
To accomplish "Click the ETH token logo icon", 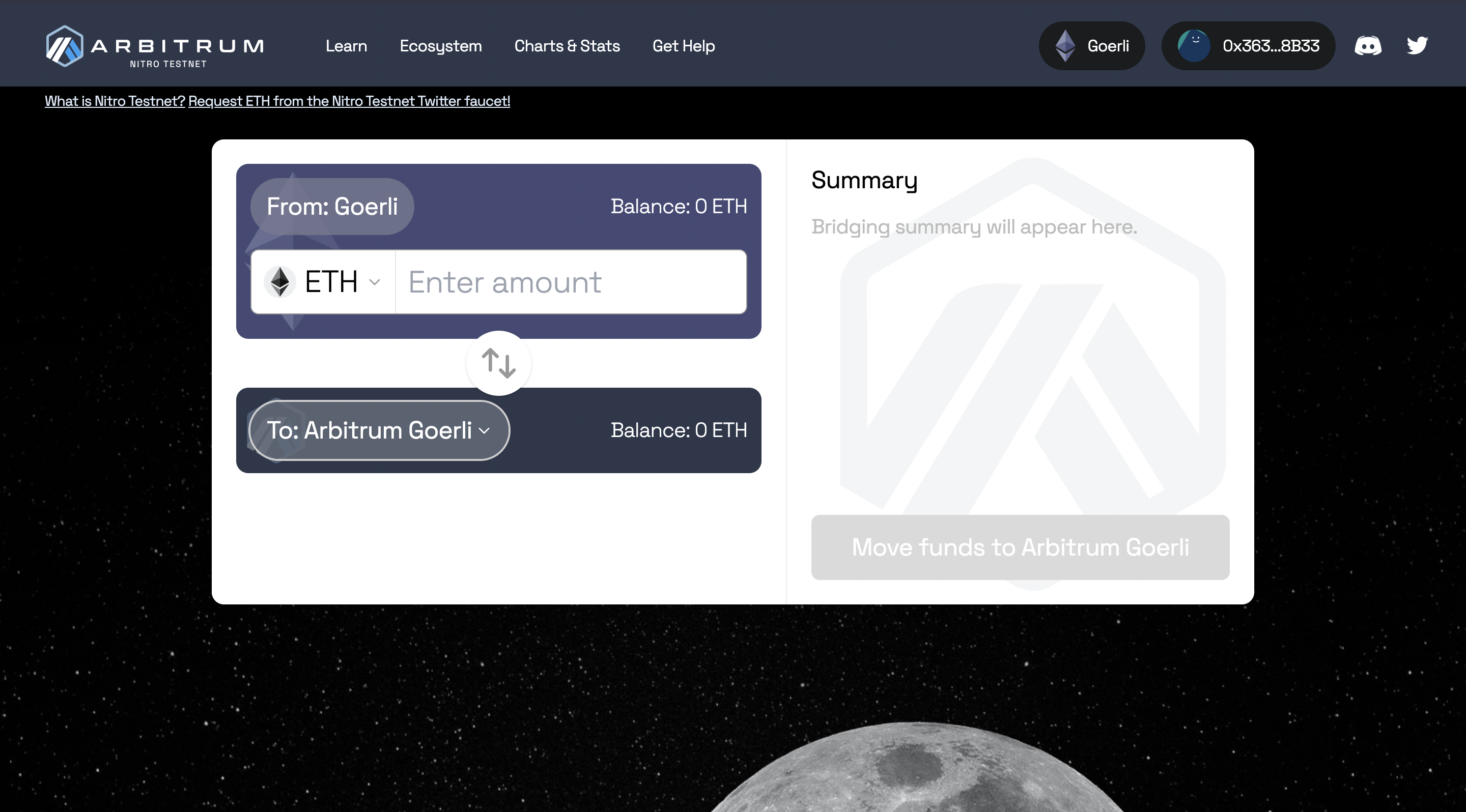I will point(279,282).
